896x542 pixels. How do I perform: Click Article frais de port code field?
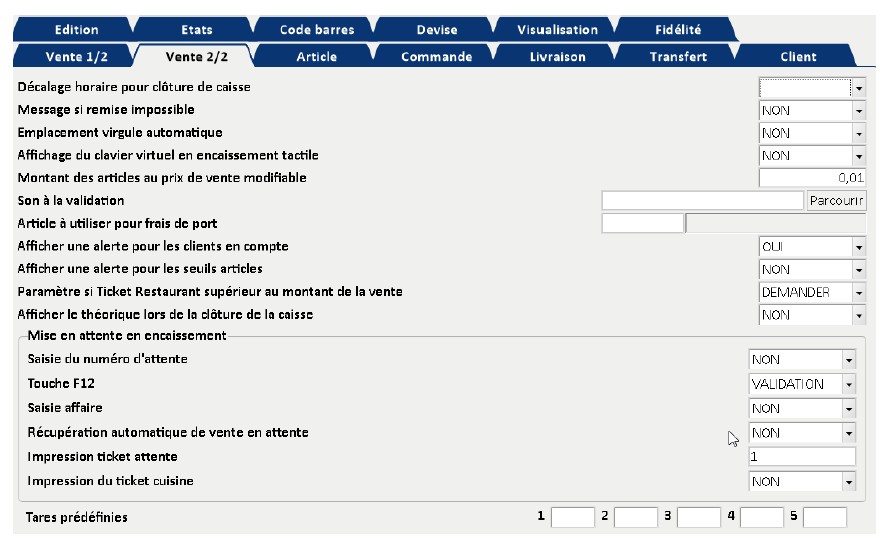coord(642,224)
